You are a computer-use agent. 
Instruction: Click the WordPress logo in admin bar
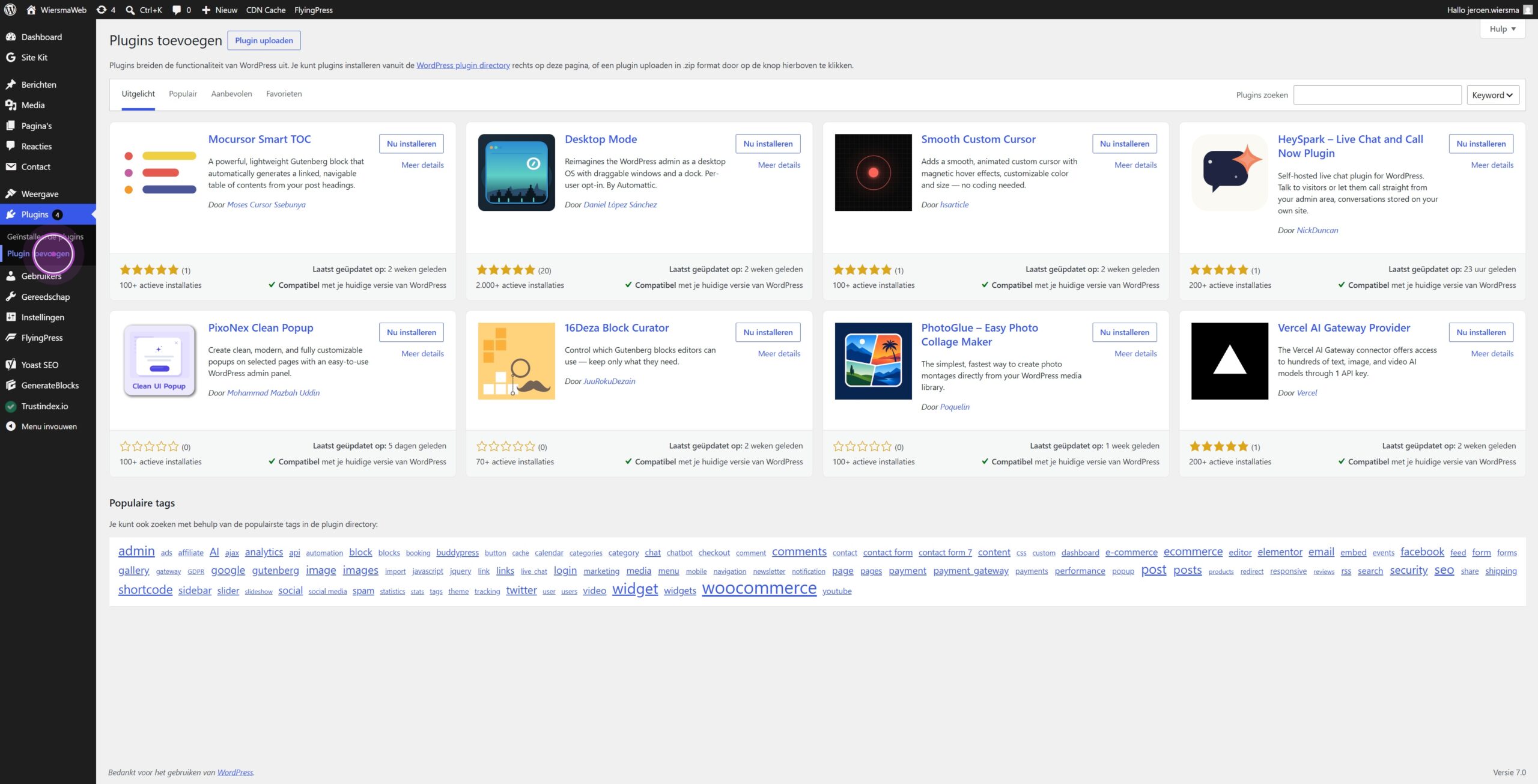[x=10, y=10]
